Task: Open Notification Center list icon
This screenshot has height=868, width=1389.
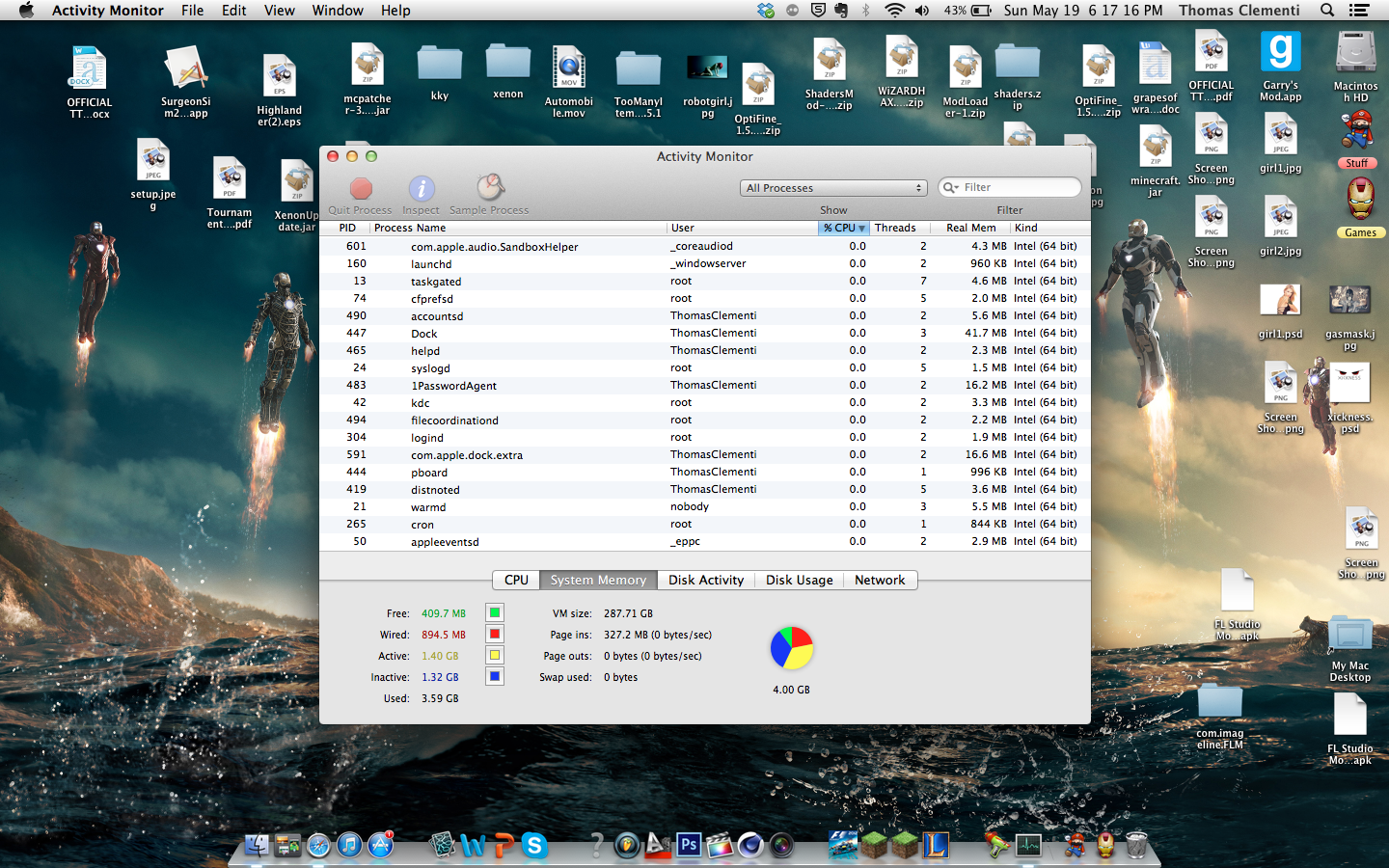Action: click(x=1359, y=11)
